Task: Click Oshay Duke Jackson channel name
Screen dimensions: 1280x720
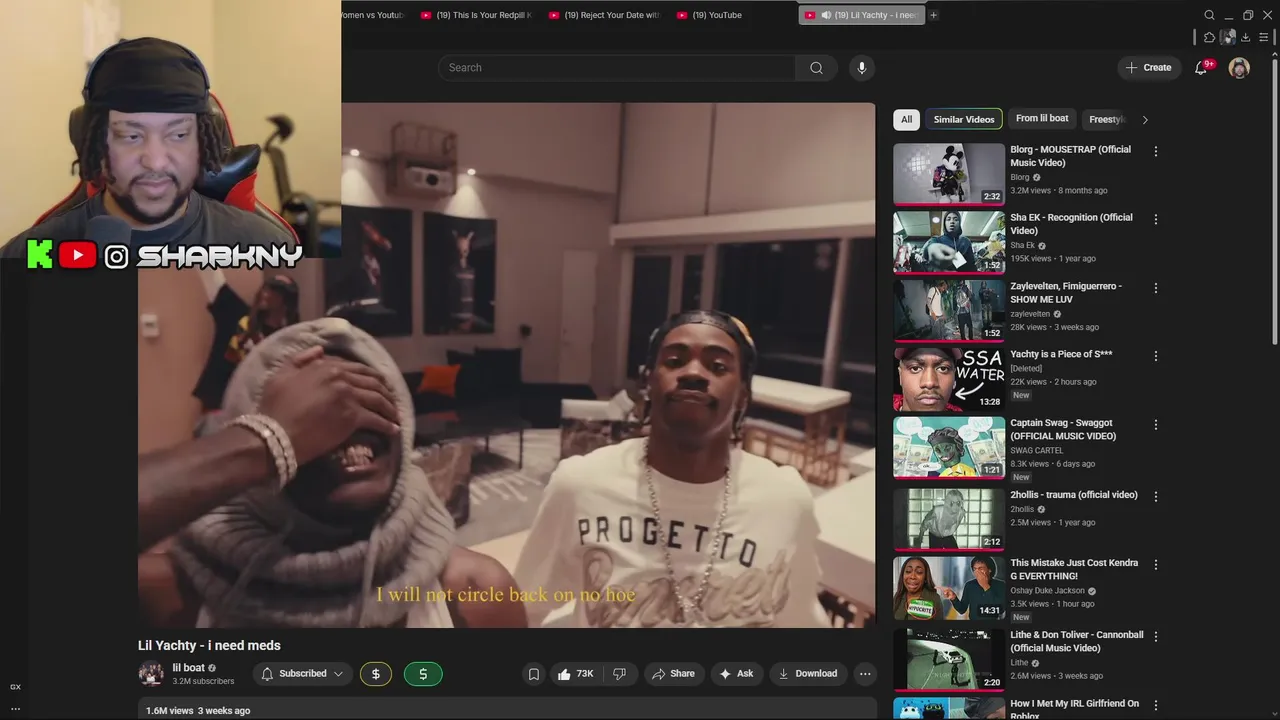Action: click(x=1046, y=591)
